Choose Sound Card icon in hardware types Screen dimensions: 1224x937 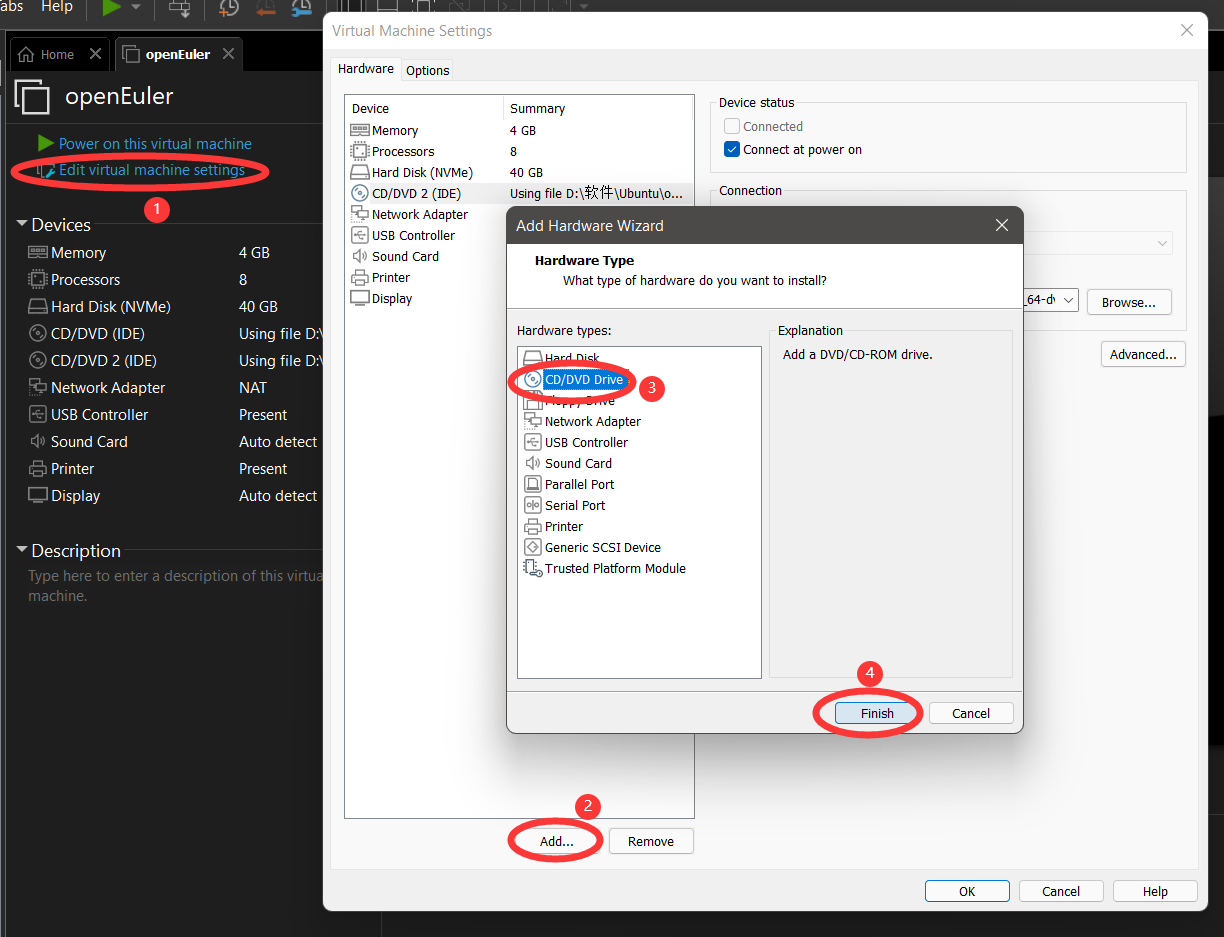coord(533,463)
